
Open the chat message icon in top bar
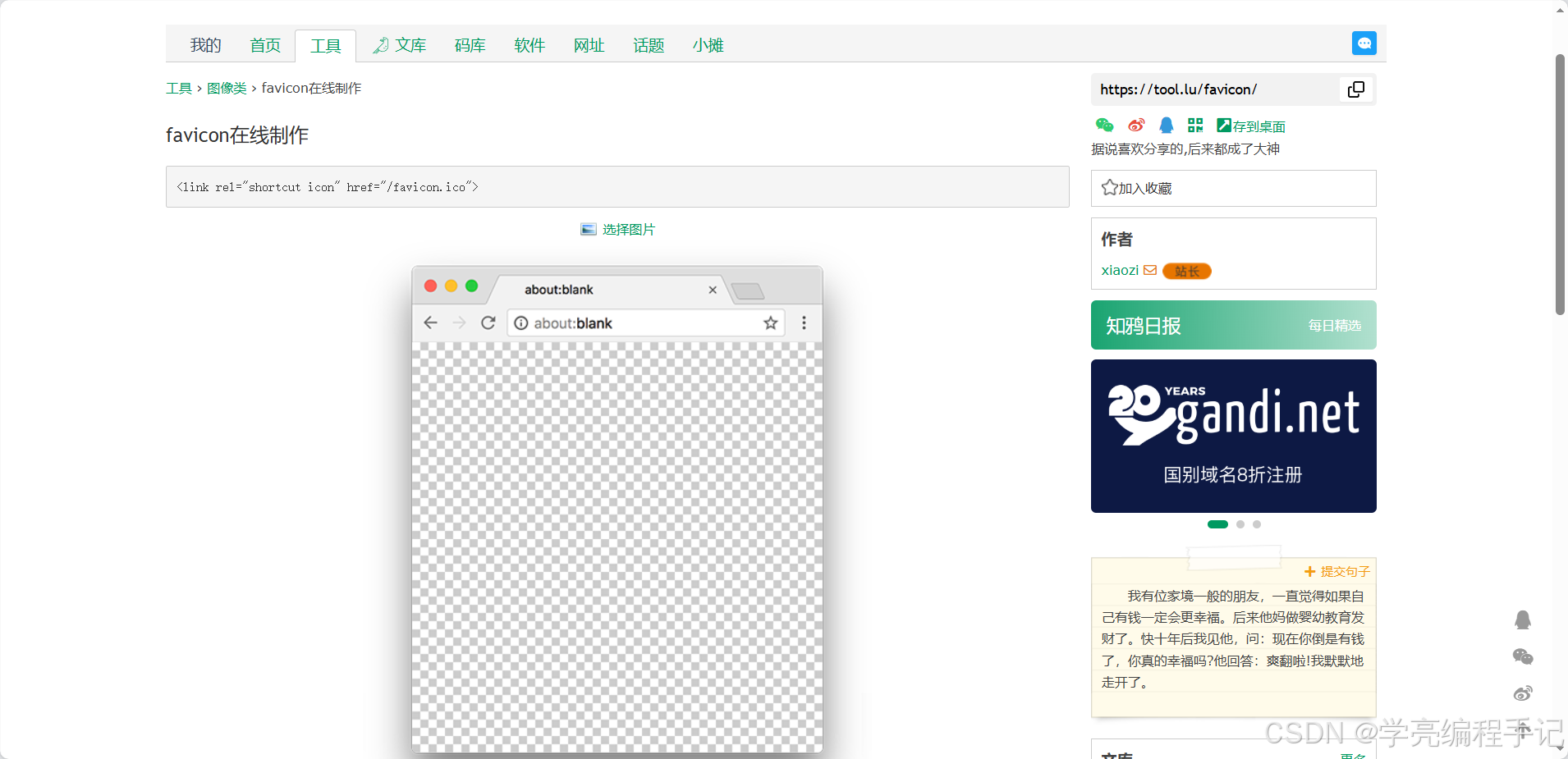pyautogui.click(x=1364, y=43)
